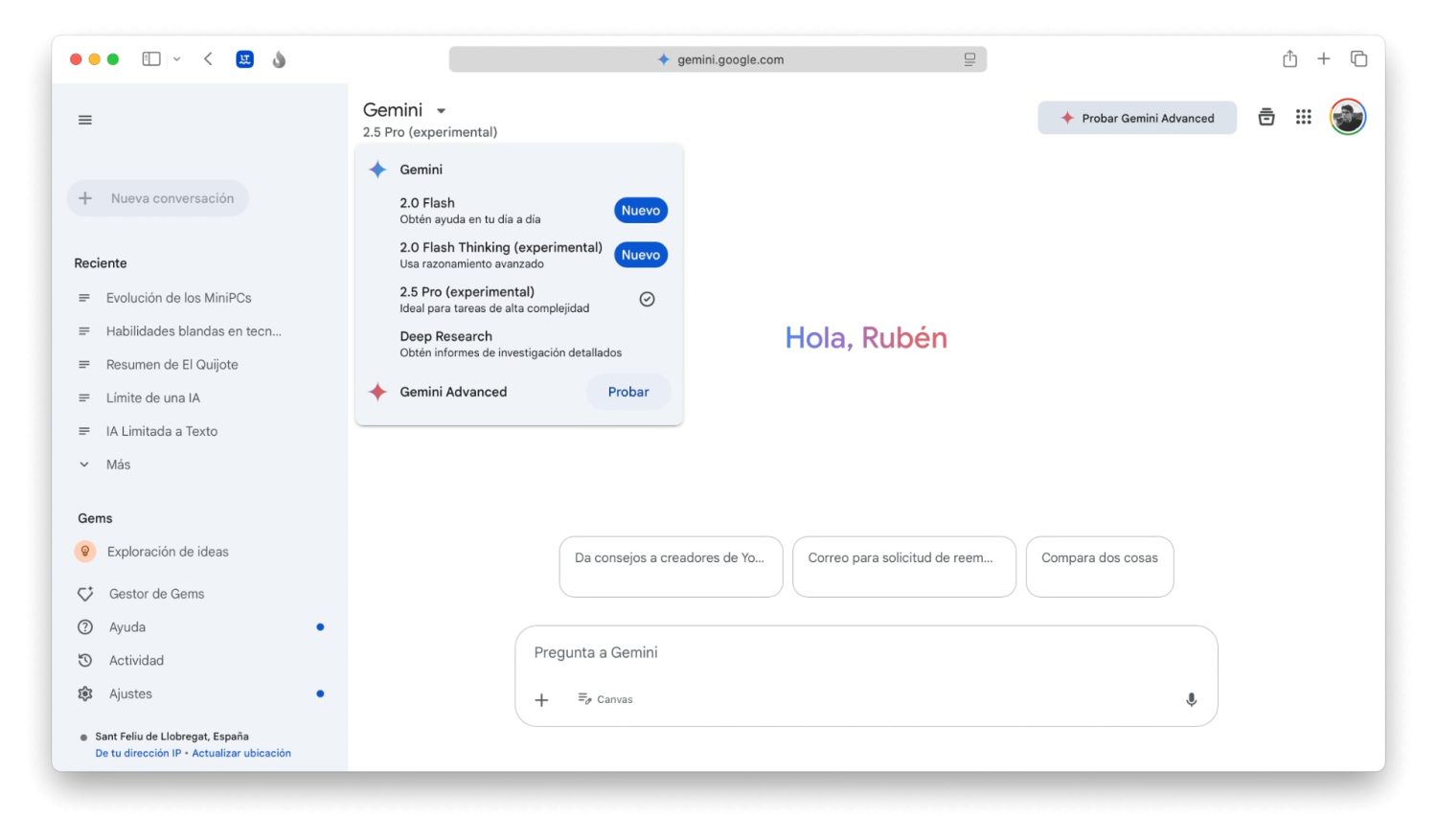Click the gemini.google.com address bar
Viewport: 1437px width, 840px height.
click(x=718, y=59)
